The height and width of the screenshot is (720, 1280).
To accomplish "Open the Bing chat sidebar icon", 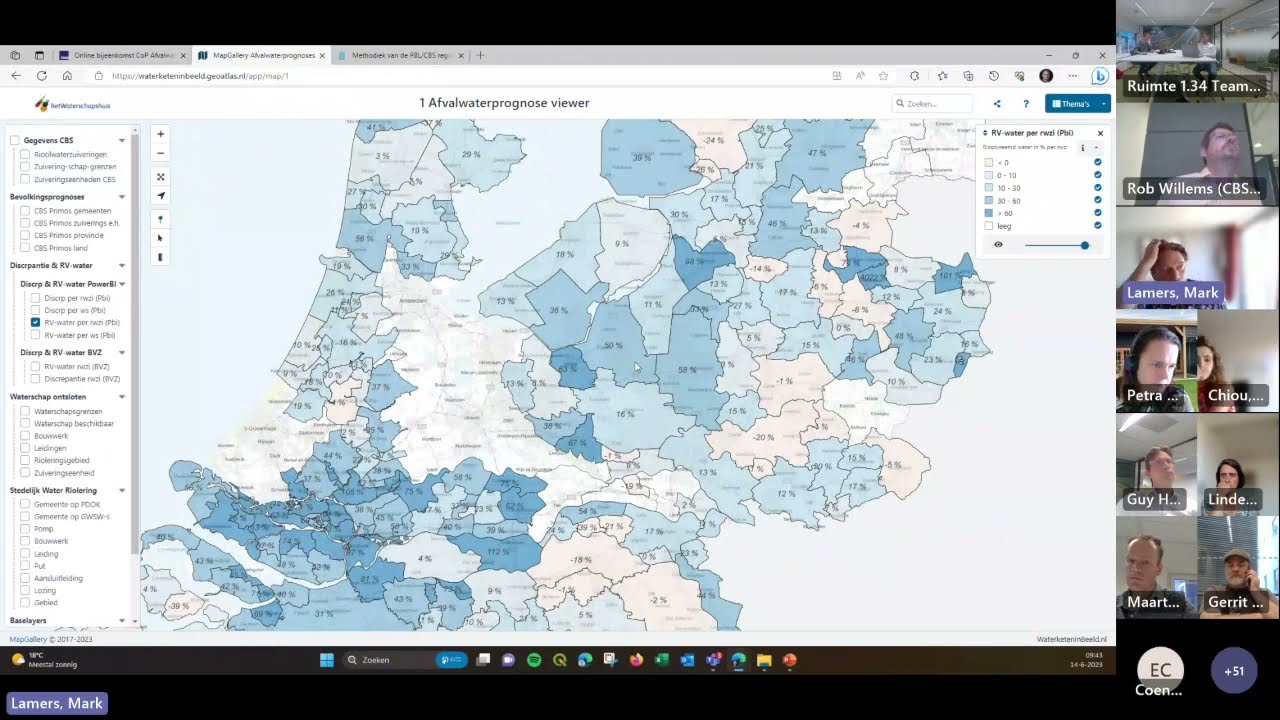I will pyautogui.click(x=1099, y=76).
